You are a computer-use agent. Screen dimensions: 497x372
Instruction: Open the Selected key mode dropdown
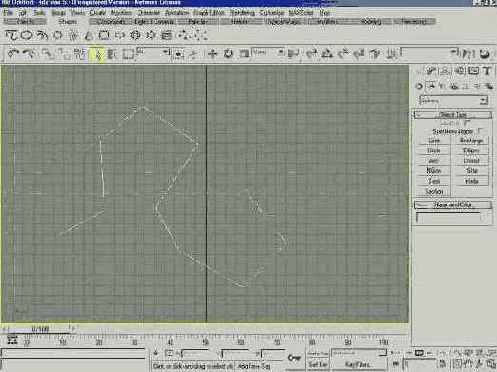click(359, 353)
